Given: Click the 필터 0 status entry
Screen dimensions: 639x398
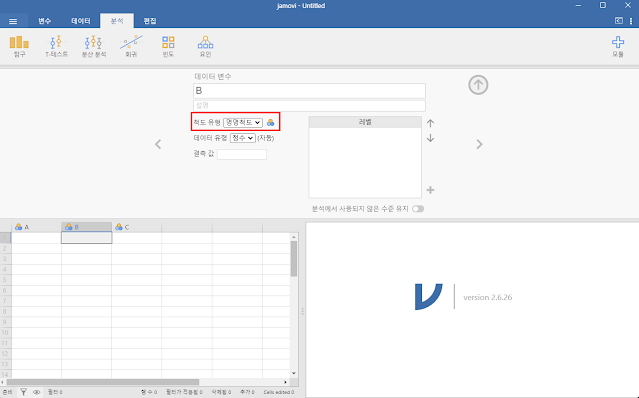Looking at the screenshot, I should click(55, 392).
